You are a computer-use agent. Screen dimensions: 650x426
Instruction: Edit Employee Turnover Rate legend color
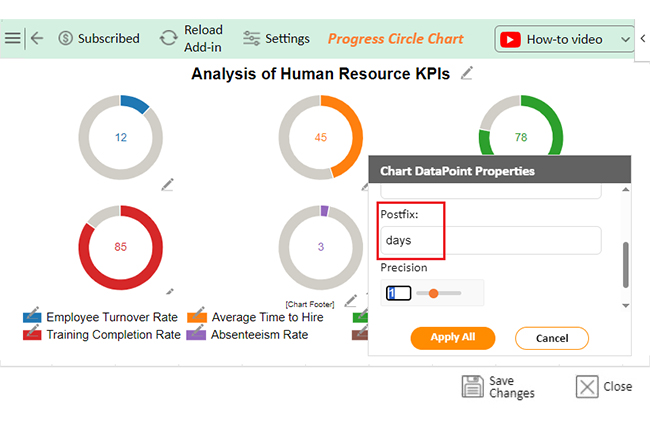click(x=32, y=315)
